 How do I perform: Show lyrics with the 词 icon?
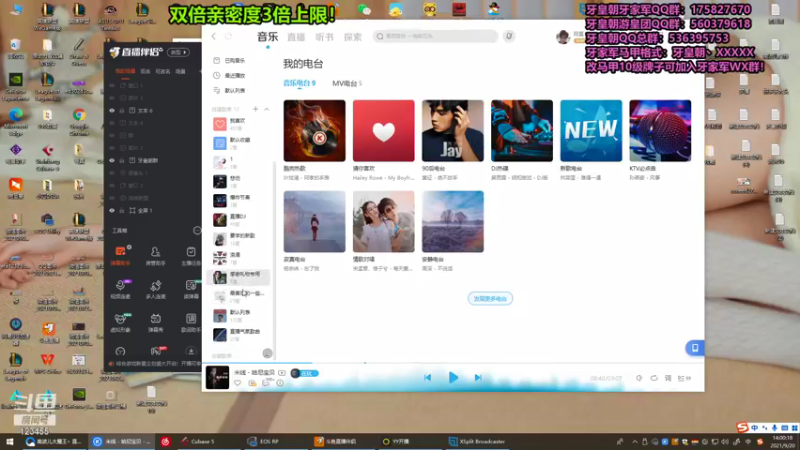click(x=668, y=378)
